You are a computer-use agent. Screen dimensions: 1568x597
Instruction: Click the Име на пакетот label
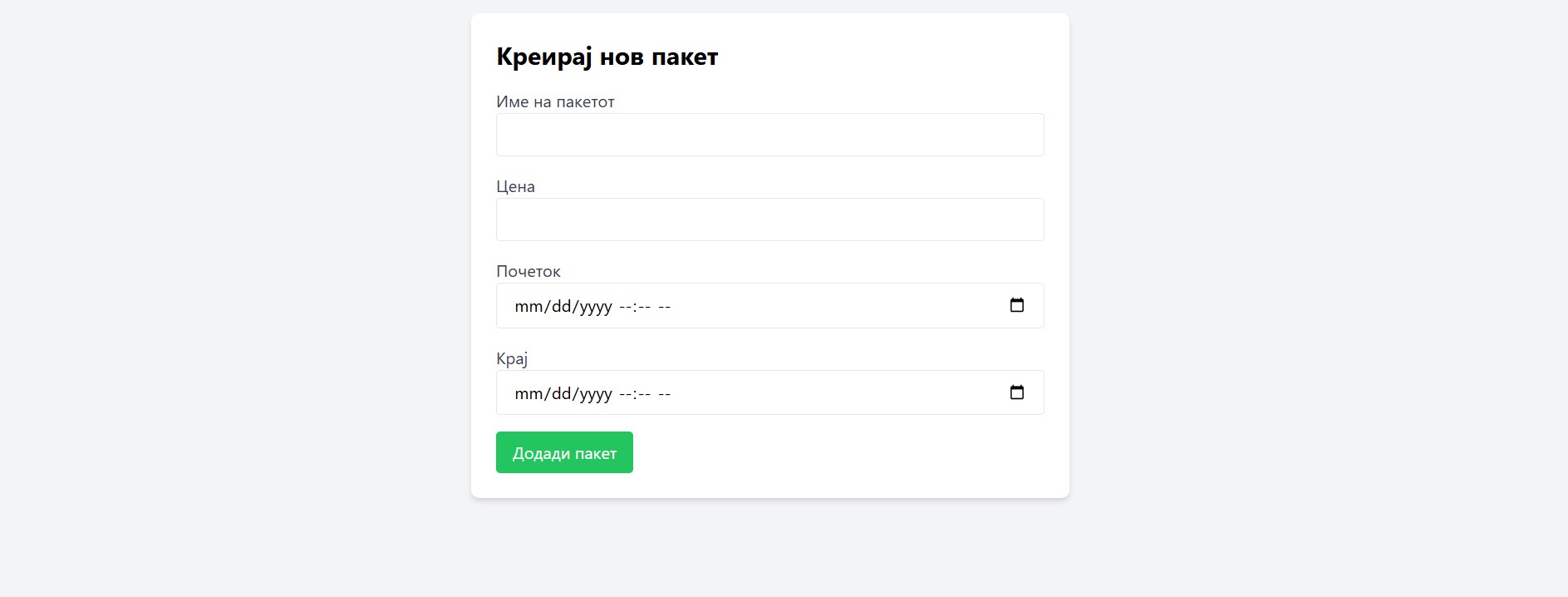coord(555,101)
